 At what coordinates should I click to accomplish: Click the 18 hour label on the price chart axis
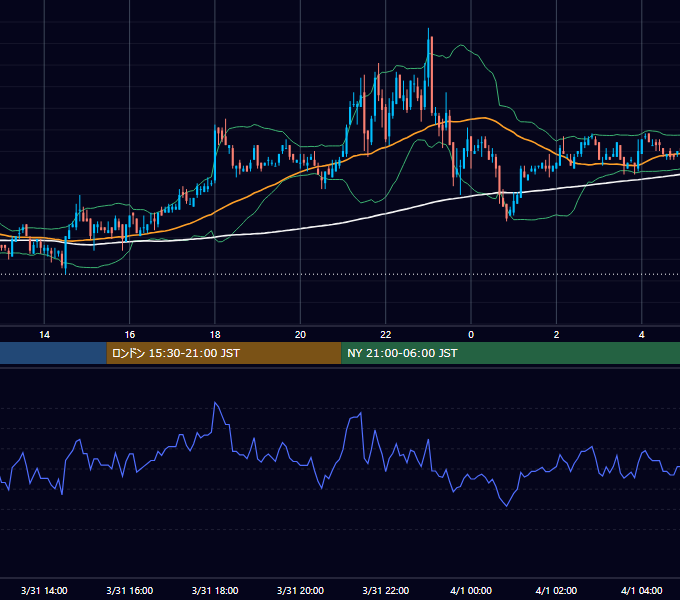tap(215, 335)
